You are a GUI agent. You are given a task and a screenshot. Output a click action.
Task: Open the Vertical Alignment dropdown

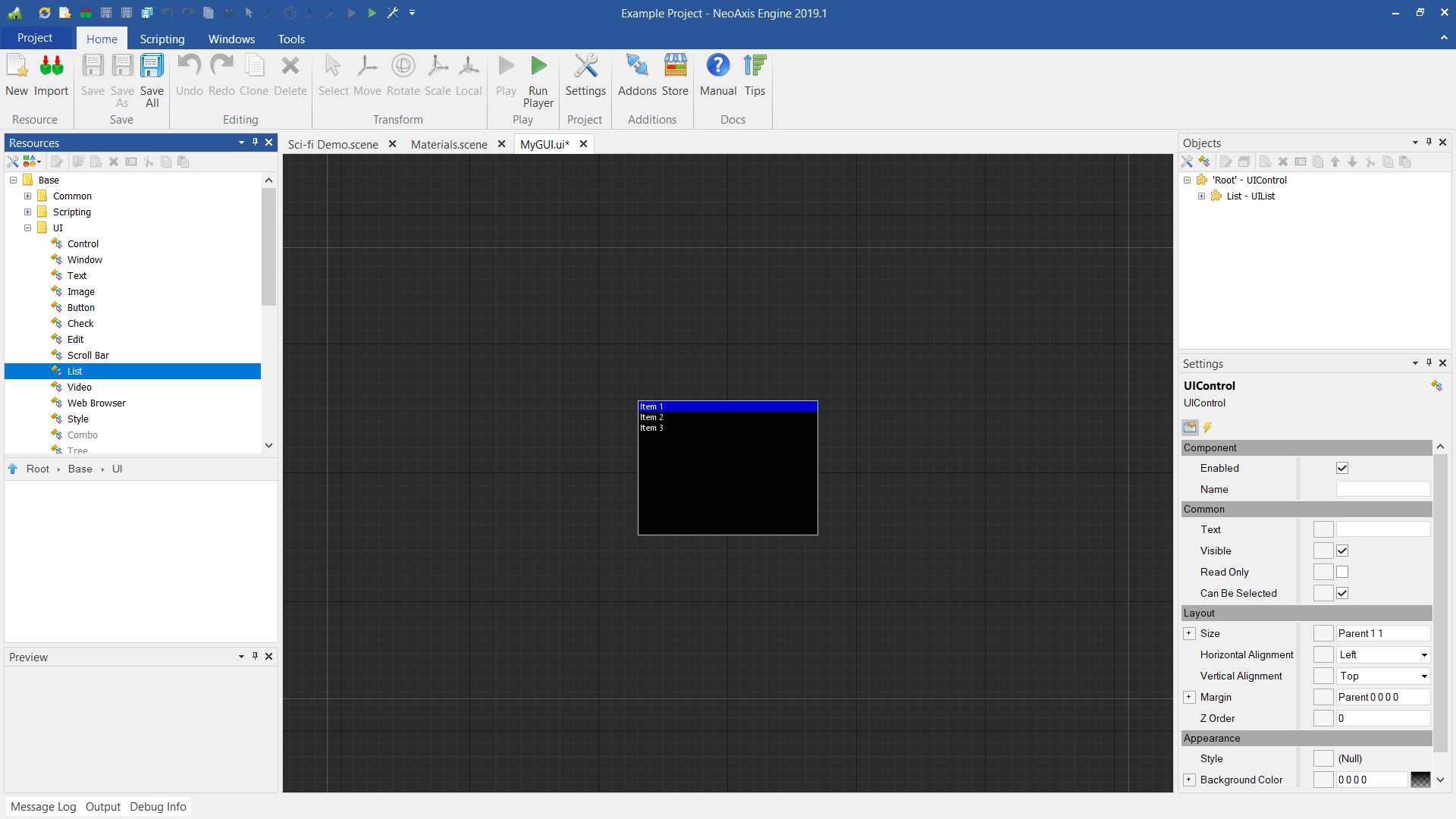[1423, 676]
